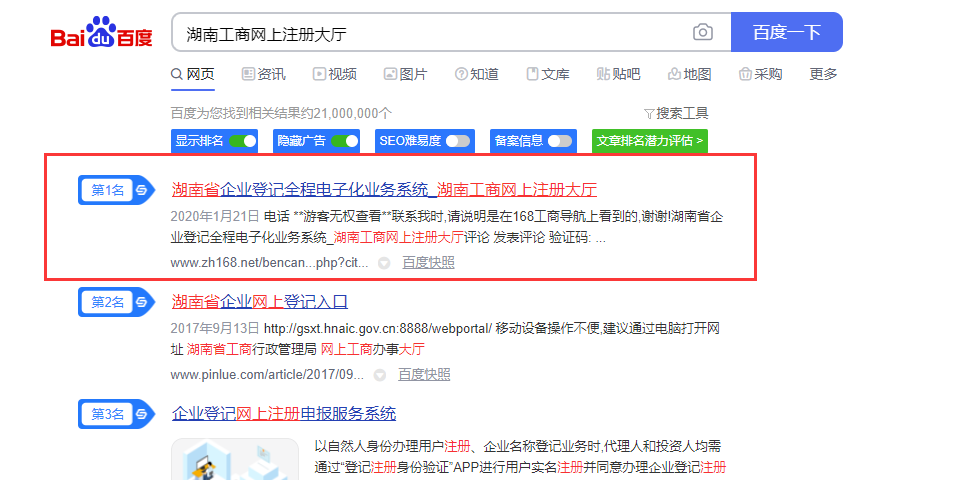Click the 第3名 rank badge icon
955x480 pixels.
[116, 414]
